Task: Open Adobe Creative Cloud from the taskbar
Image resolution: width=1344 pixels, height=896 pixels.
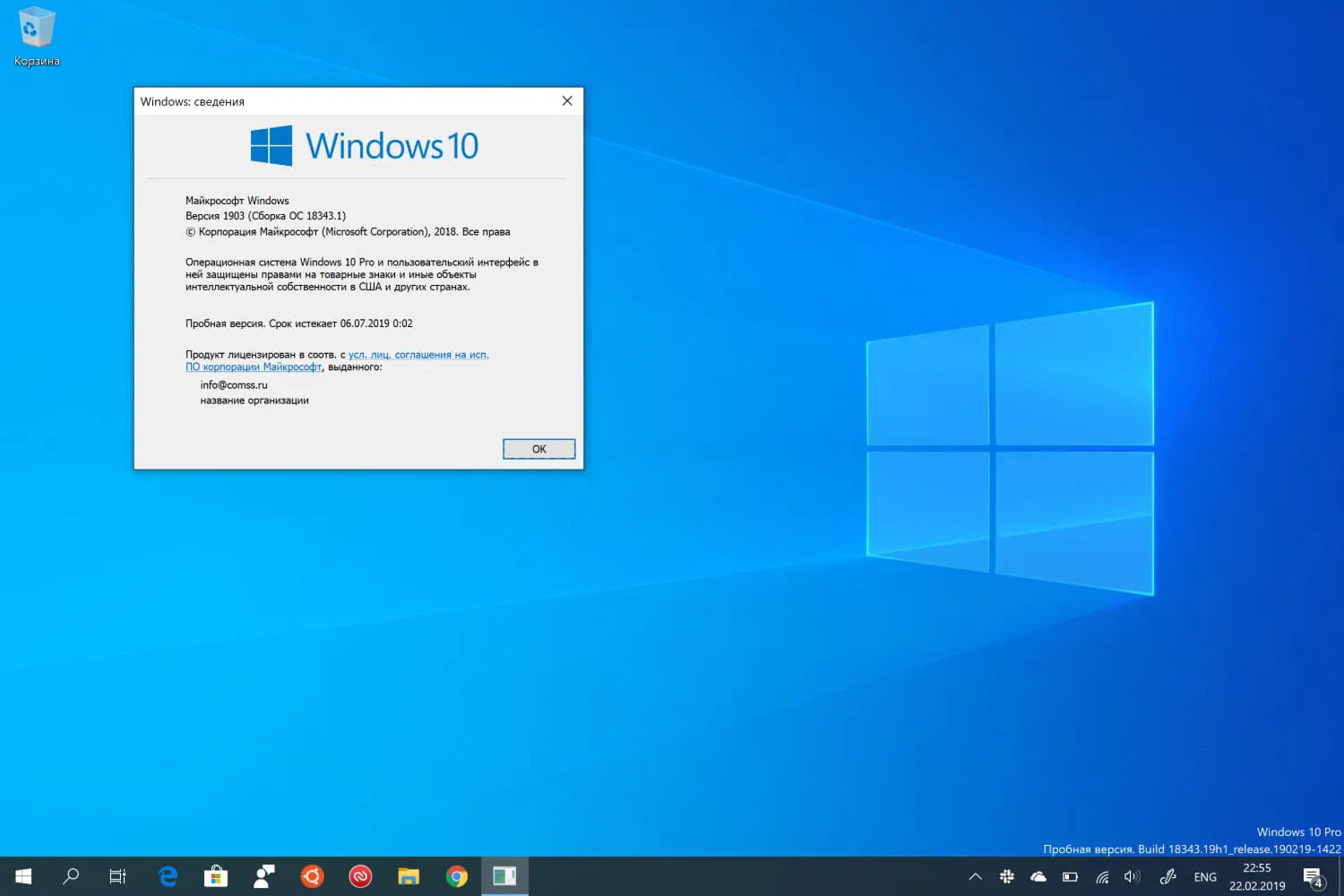Action: (359, 876)
